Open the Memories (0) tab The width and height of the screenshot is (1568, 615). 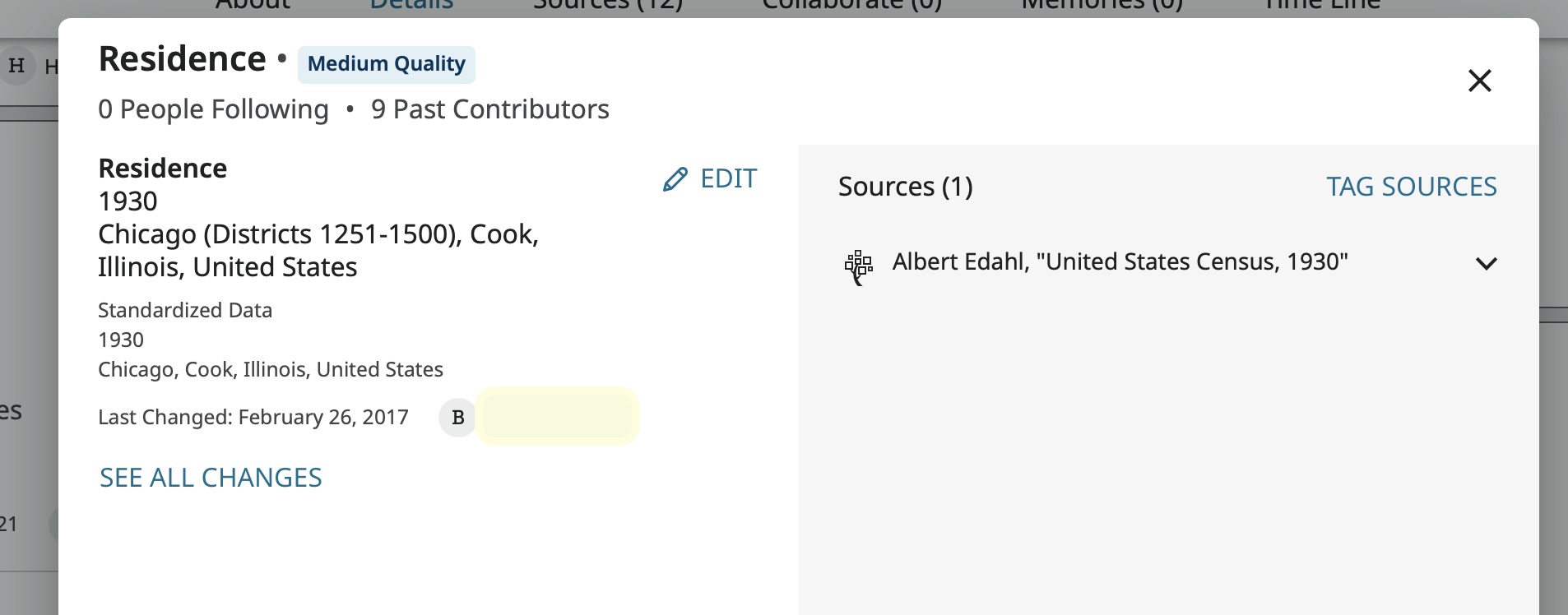[1102, 5]
